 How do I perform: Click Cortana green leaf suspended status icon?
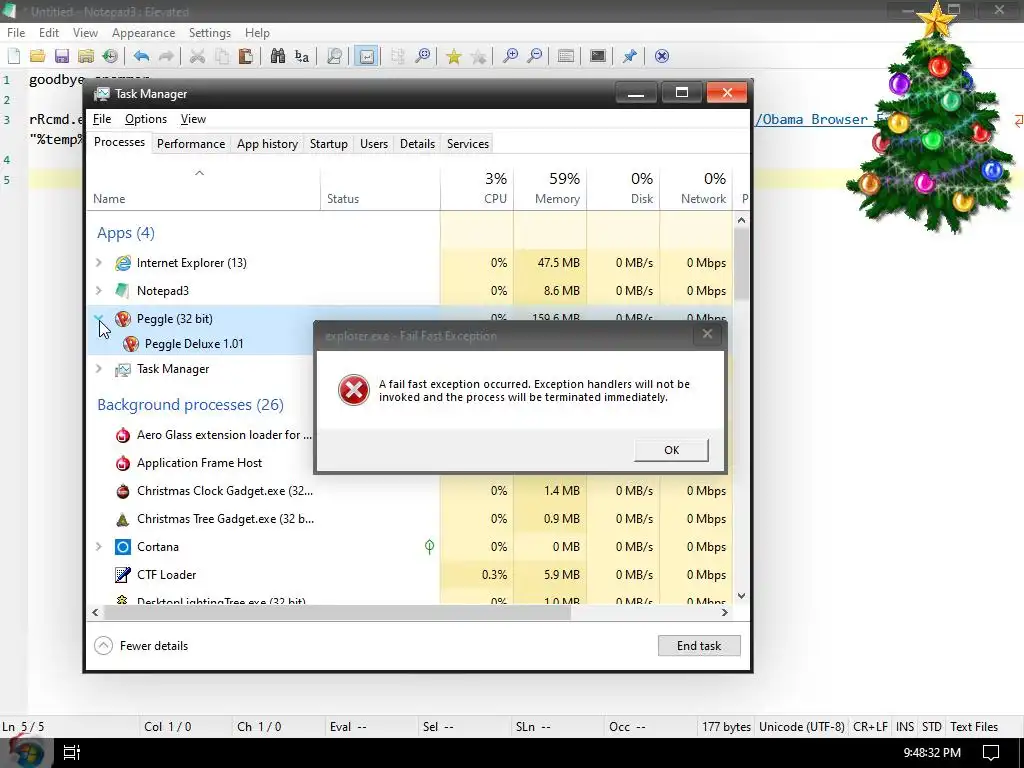pyautogui.click(x=429, y=547)
